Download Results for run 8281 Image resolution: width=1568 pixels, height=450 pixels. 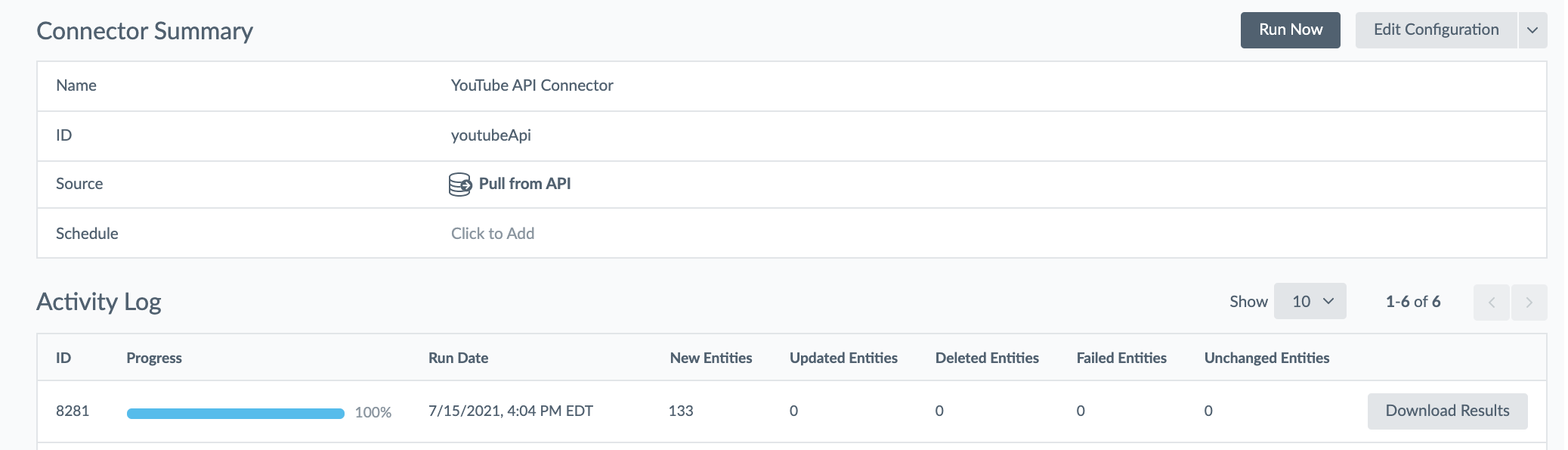click(1447, 411)
